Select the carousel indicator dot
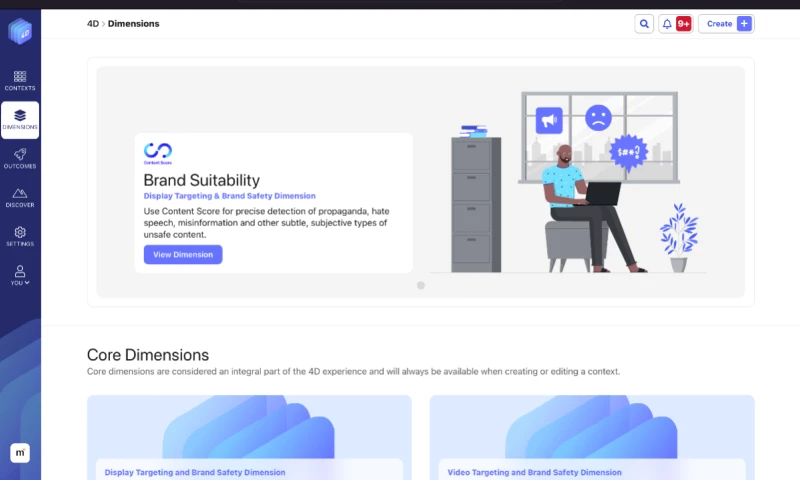Viewport: 800px width, 480px height. click(420, 286)
